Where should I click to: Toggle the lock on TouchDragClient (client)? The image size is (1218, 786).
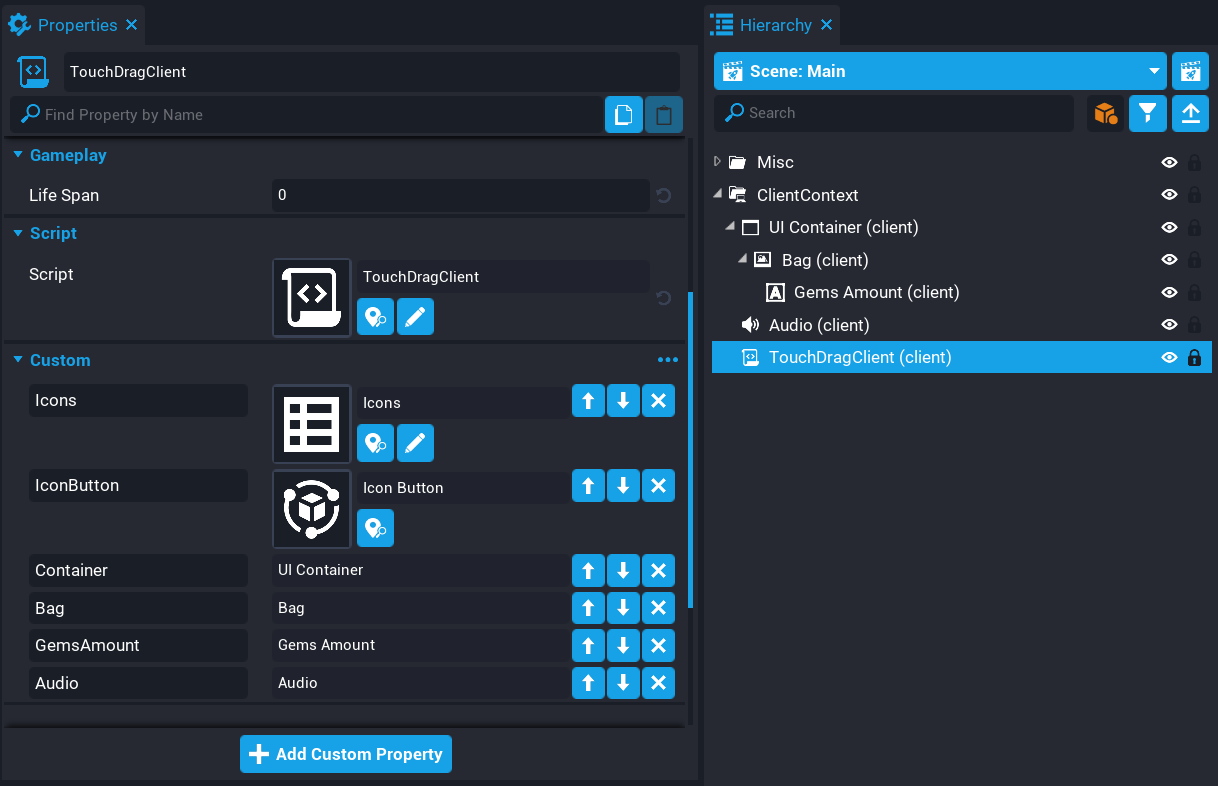[x=1194, y=357]
